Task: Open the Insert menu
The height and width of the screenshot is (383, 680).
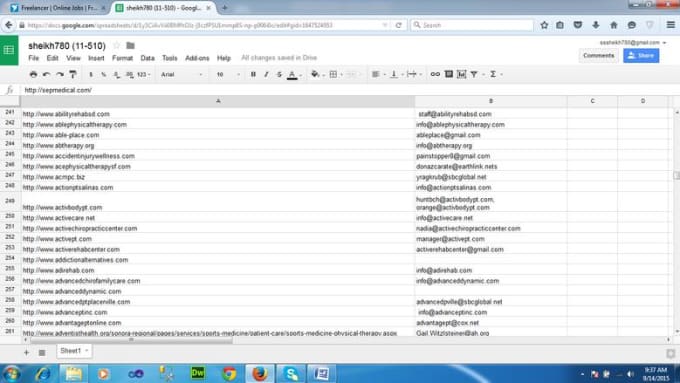Action: point(96,58)
